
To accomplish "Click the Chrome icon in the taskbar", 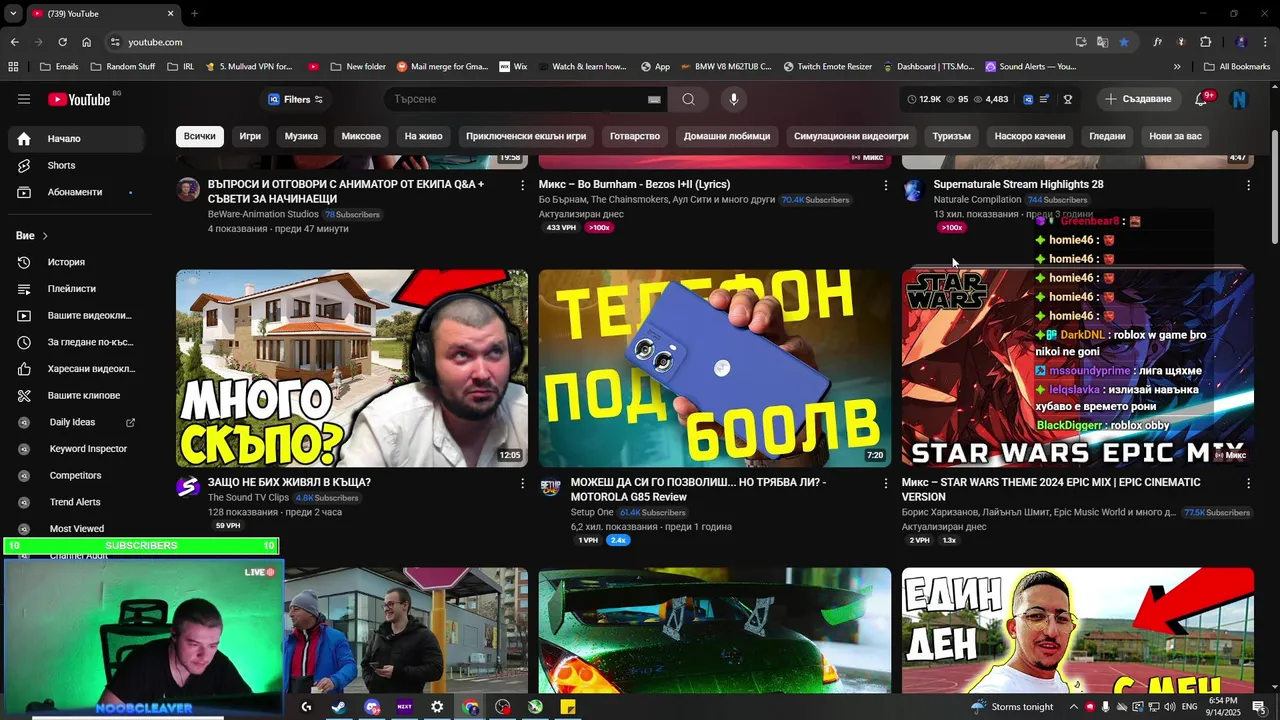I will [x=471, y=707].
